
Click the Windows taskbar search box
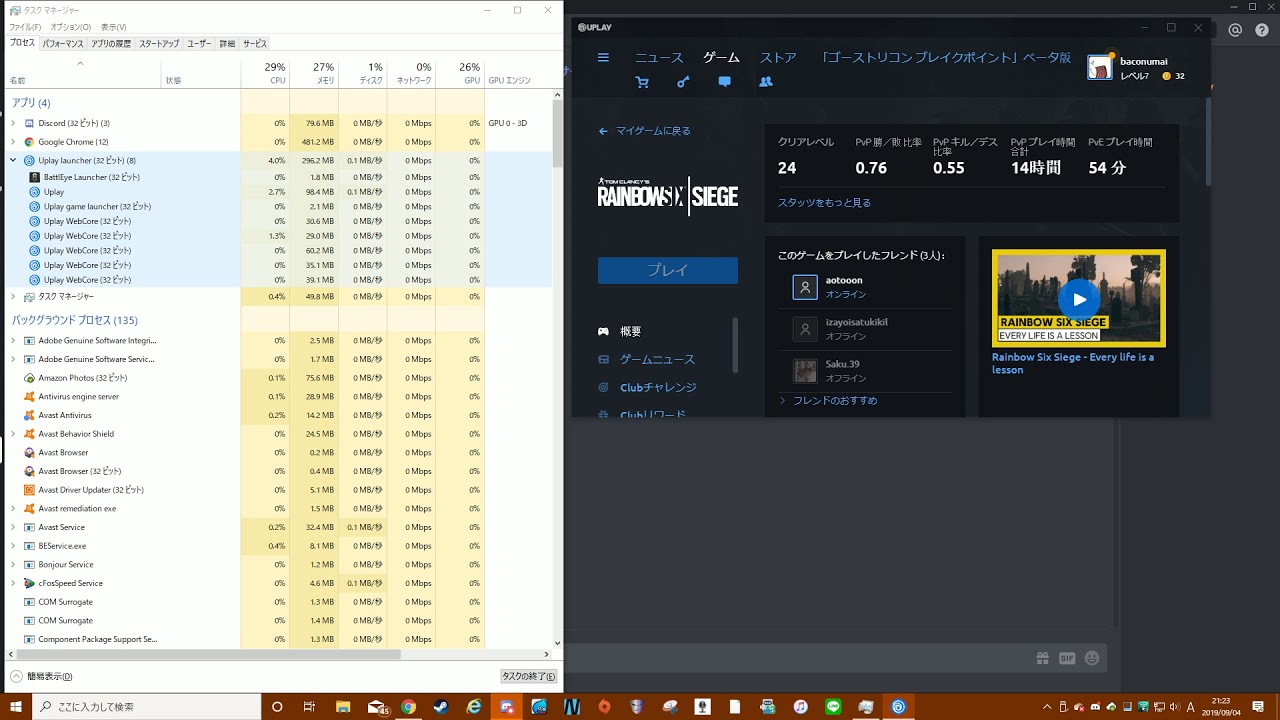pyautogui.click(x=146, y=706)
